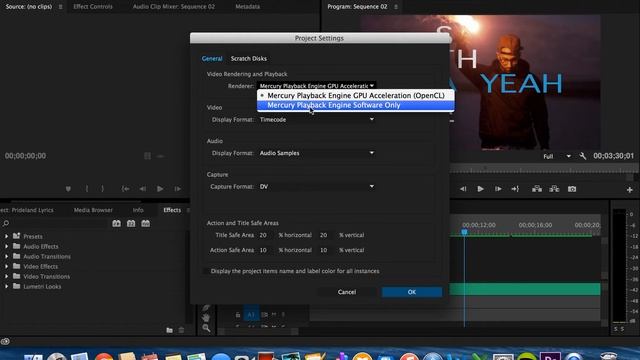Screen dimensions: 640x360
Task: Open the Renderer dropdown
Action: 317,86
